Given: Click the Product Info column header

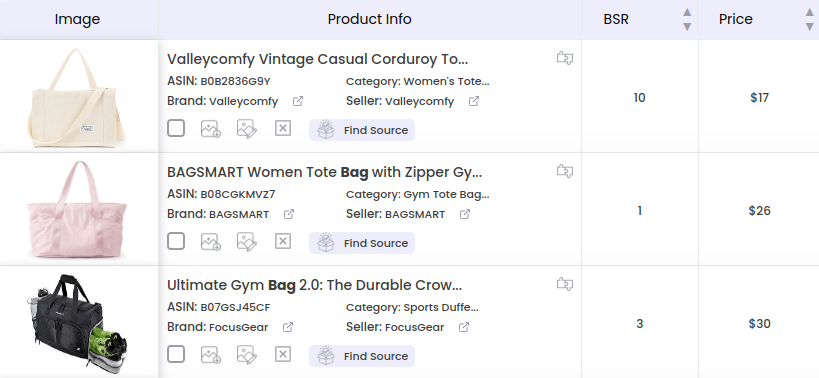Looking at the screenshot, I should coord(370,19).
